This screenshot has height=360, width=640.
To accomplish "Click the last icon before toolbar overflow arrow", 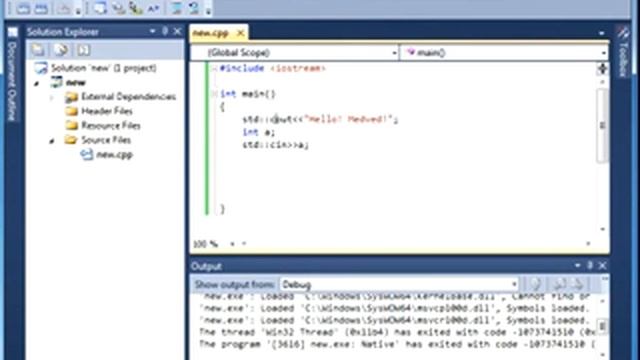I will pos(194,8).
